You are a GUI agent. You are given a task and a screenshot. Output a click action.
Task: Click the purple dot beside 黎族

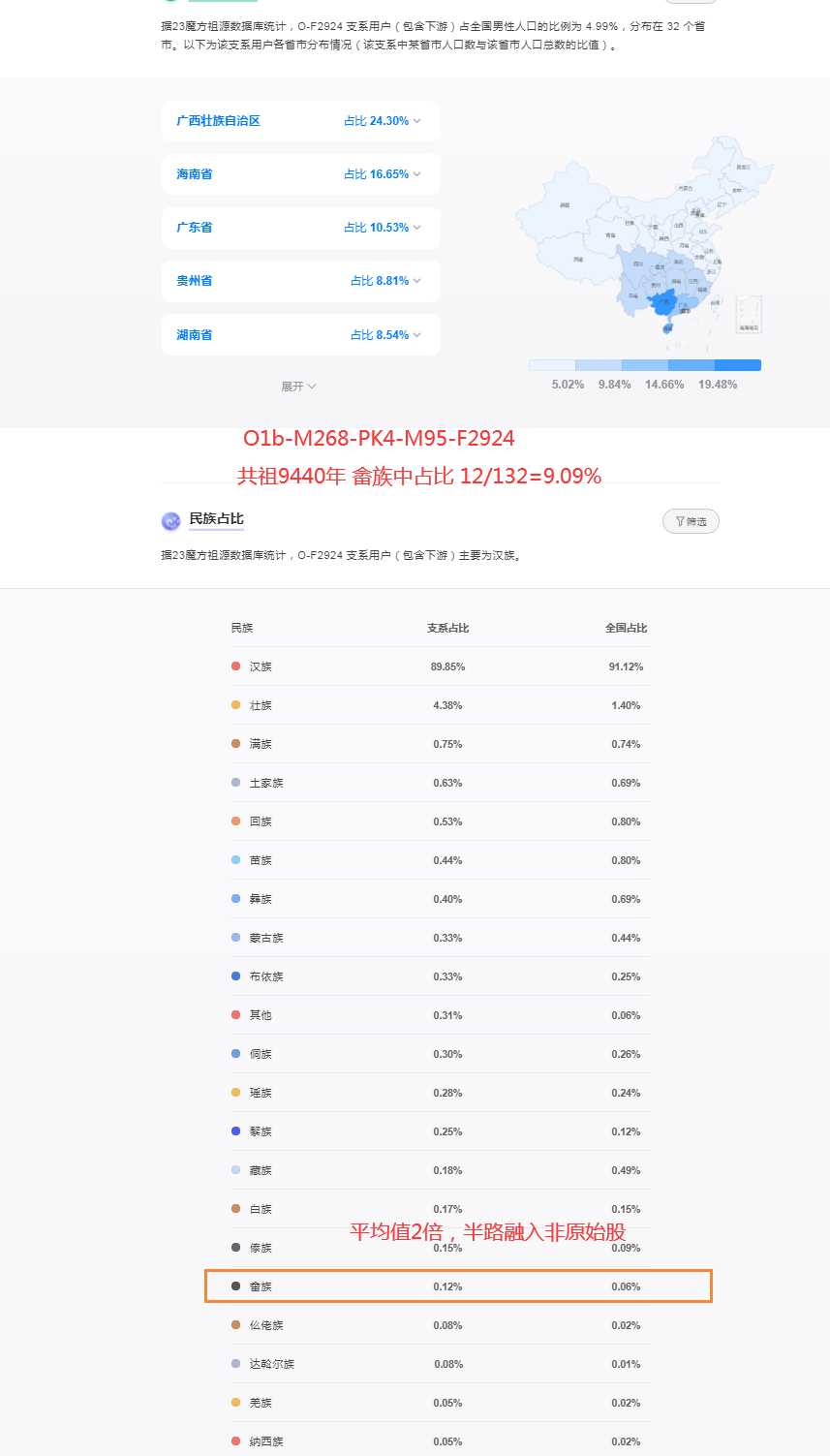tap(235, 1131)
